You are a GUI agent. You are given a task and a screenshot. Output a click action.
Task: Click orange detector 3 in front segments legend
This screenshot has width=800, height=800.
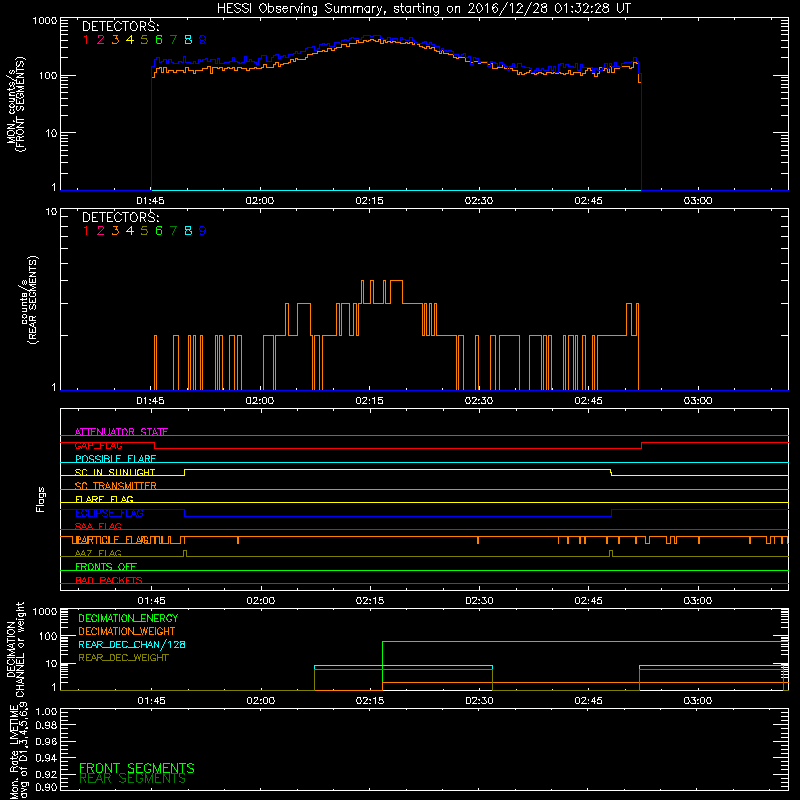click(115, 40)
